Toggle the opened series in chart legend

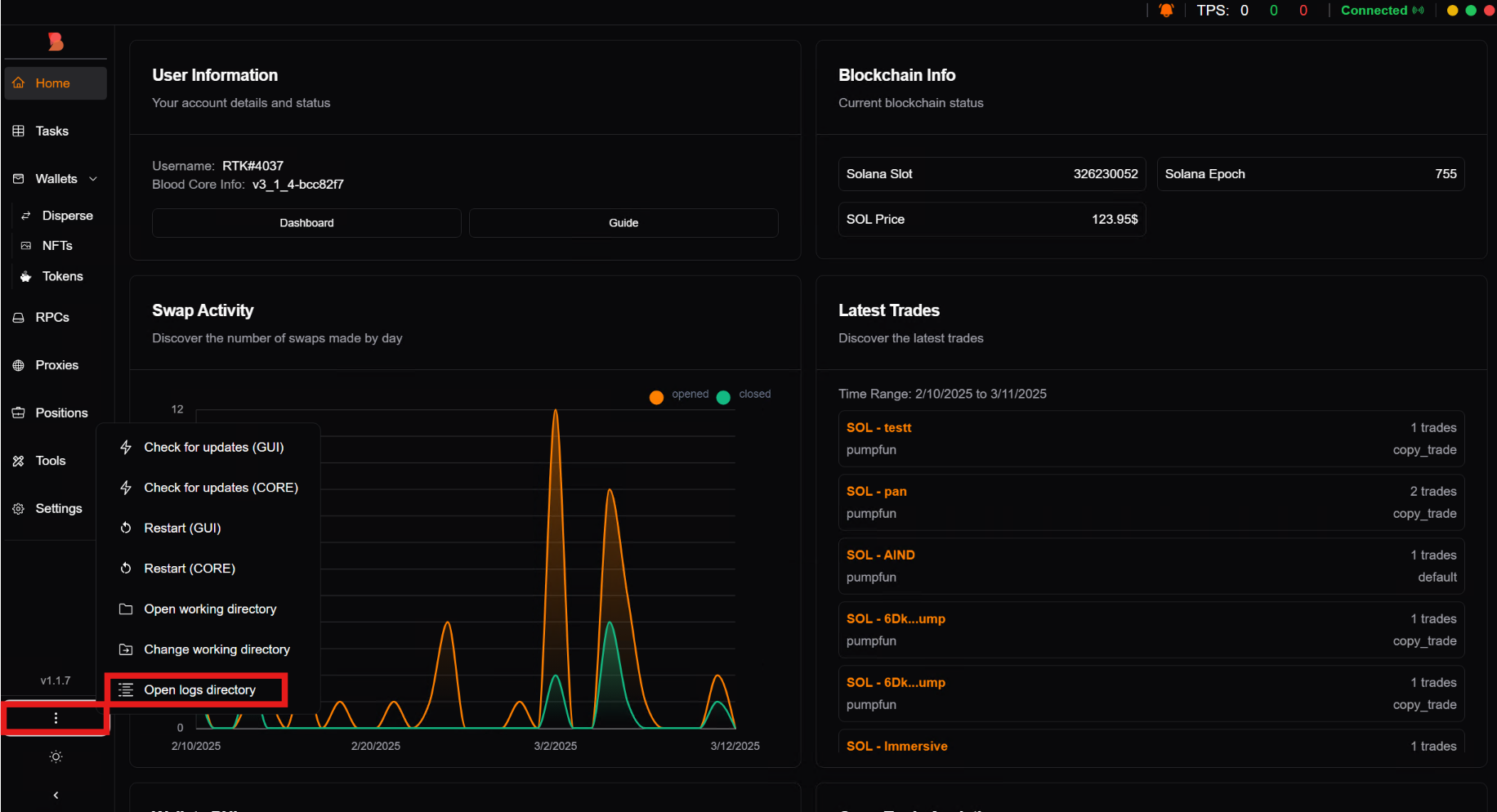click(x=690, y=394)
